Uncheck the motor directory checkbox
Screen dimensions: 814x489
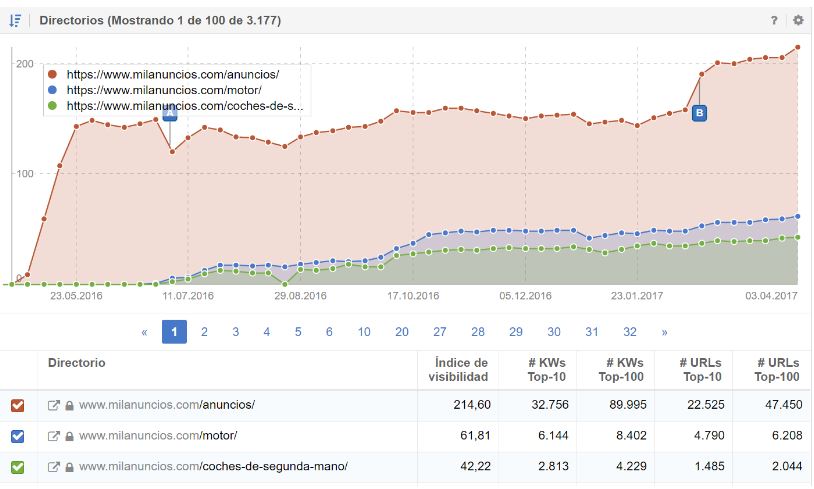pyautogui.click(x=17, y=436)
